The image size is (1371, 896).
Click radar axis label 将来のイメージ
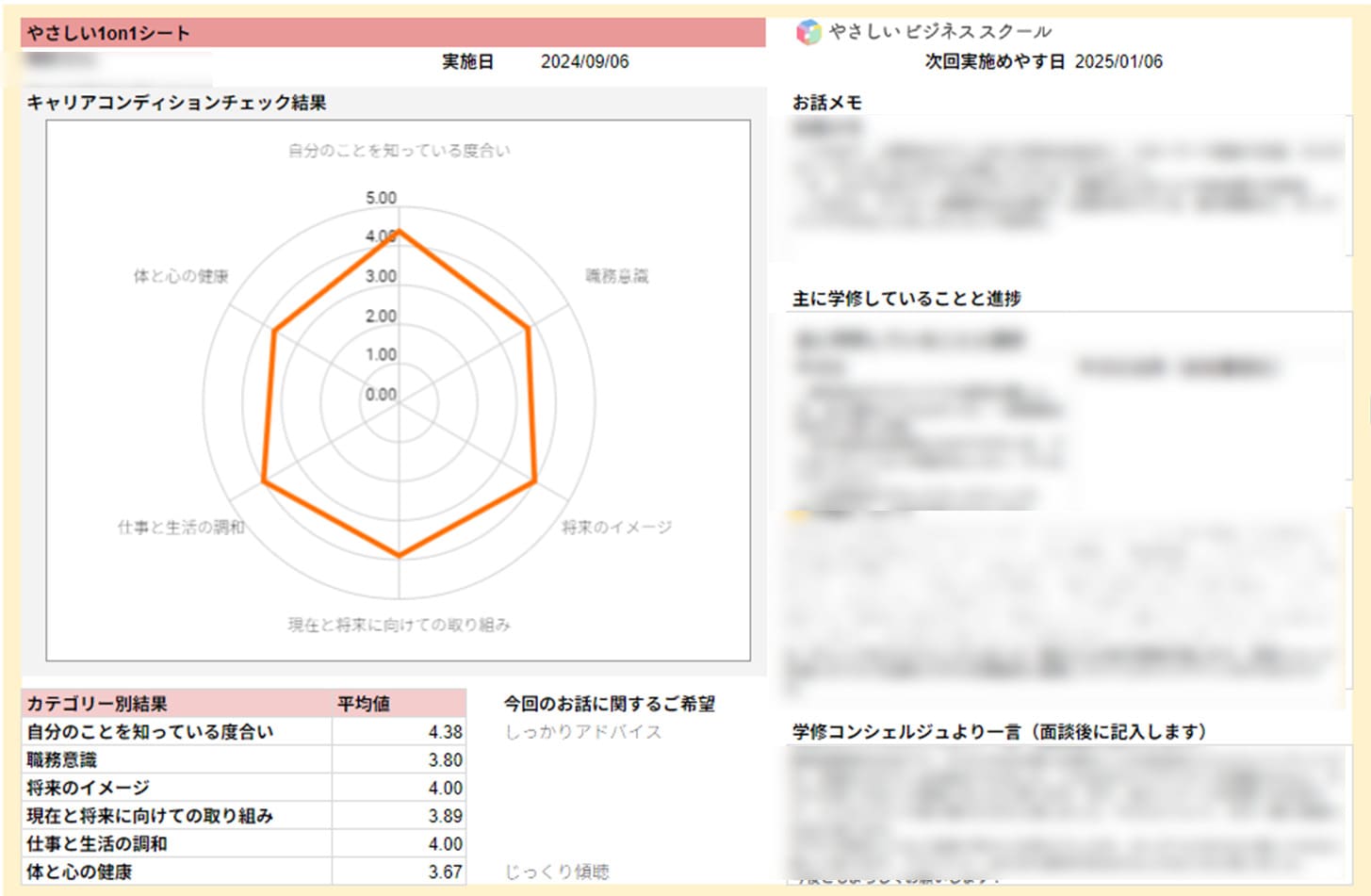coord(617,528)
